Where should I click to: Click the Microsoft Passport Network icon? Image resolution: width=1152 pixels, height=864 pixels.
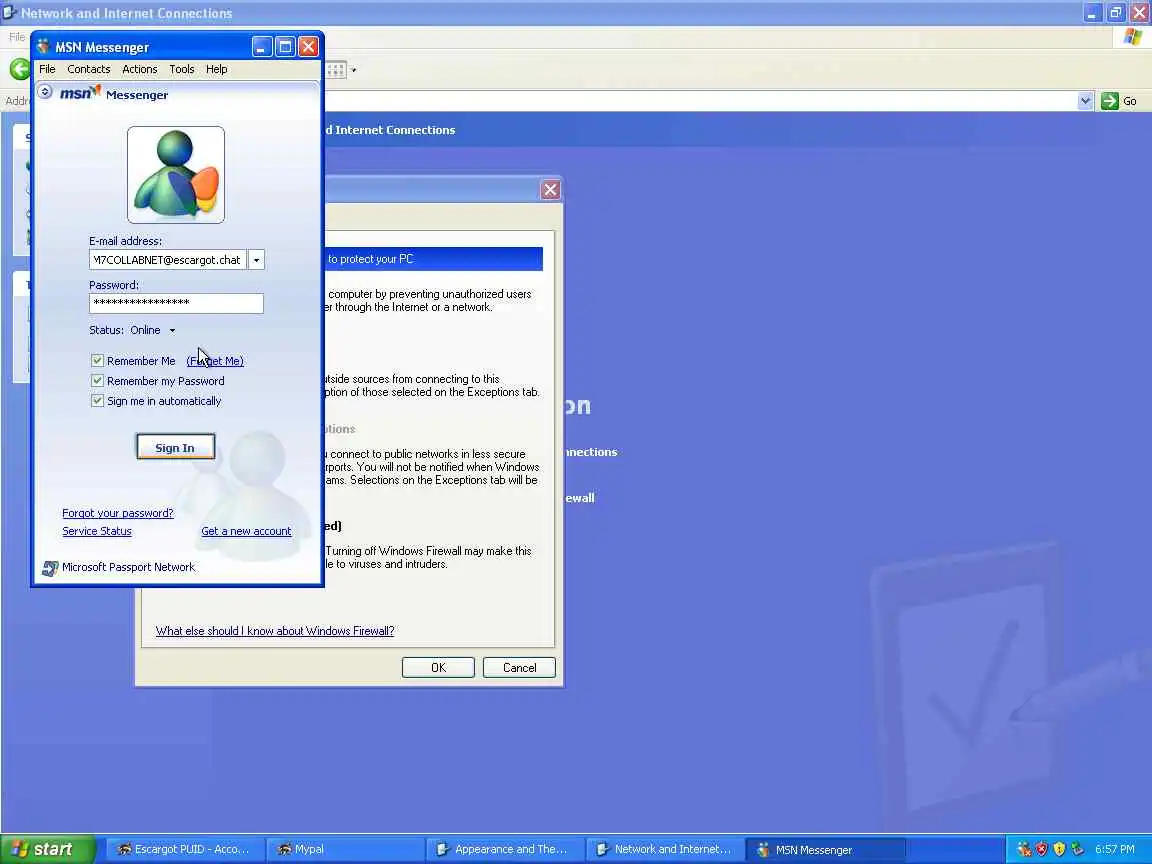[x=50, y=568]
